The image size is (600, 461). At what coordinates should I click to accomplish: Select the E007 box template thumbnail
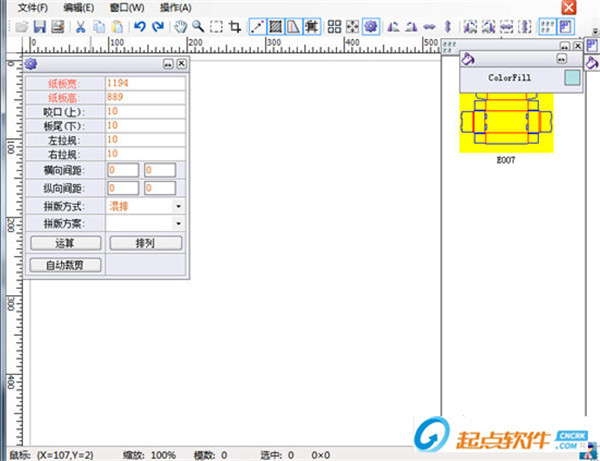[x=506, y=121]
